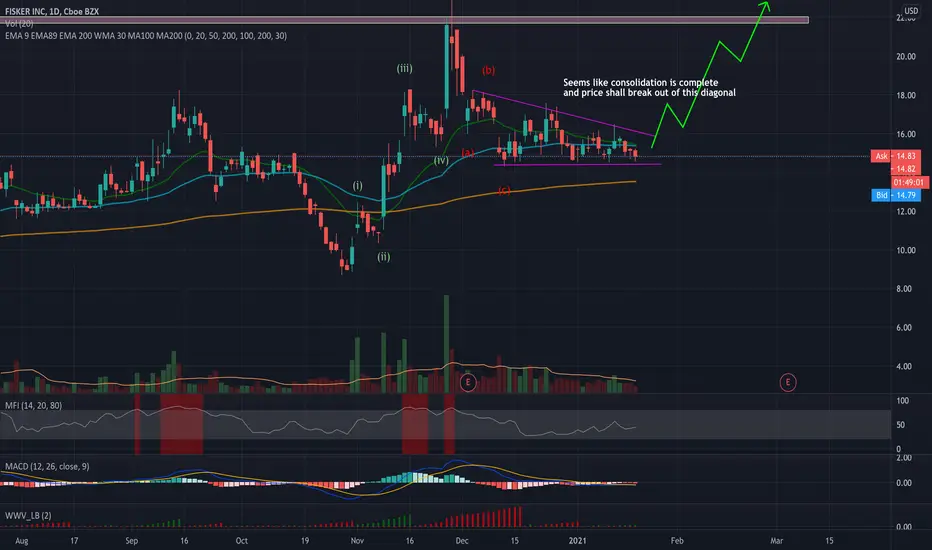
Task: Select the pink resistance zone rectangle
Action: click(x=404, y=20)
